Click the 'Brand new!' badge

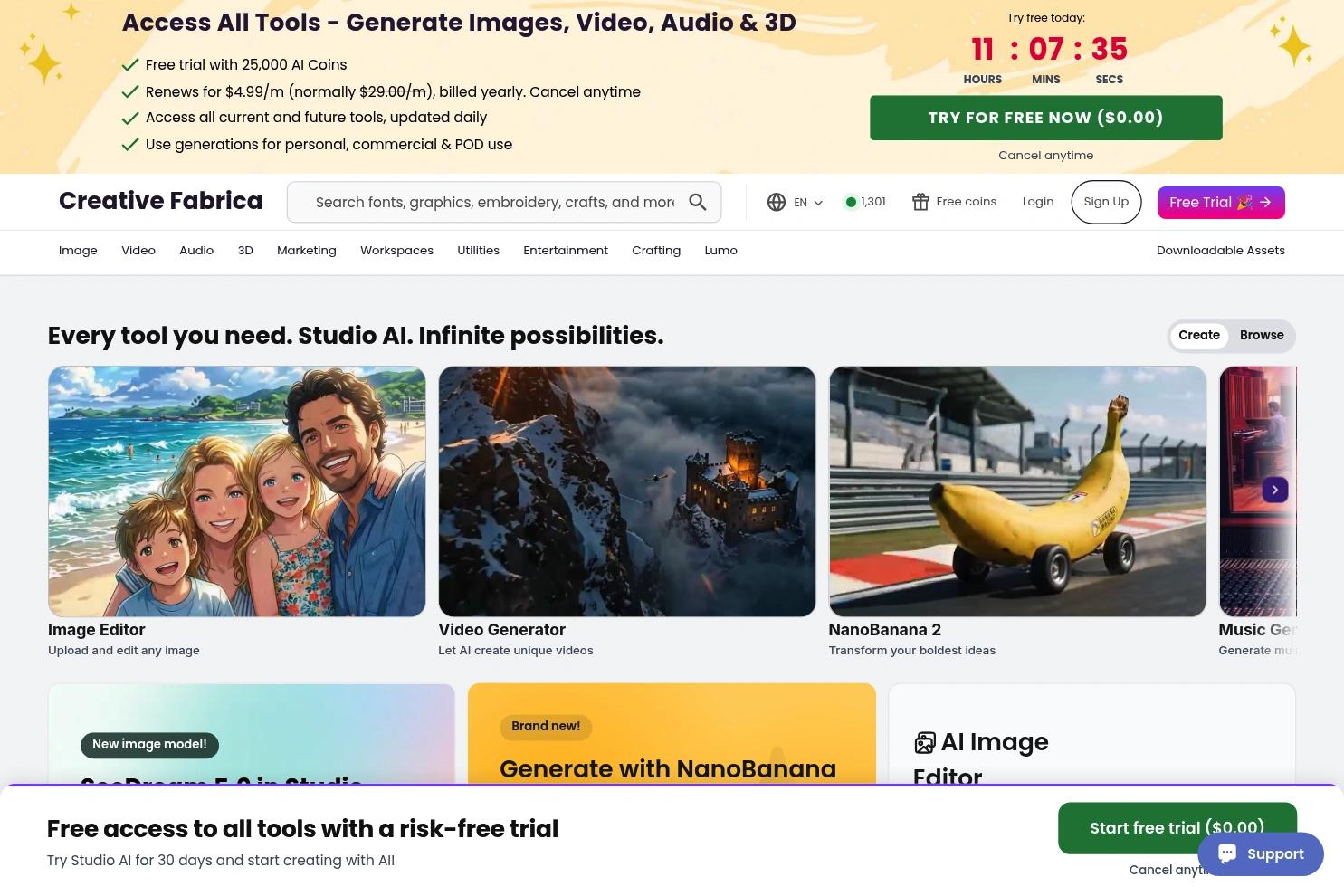[x=546, y=727]
